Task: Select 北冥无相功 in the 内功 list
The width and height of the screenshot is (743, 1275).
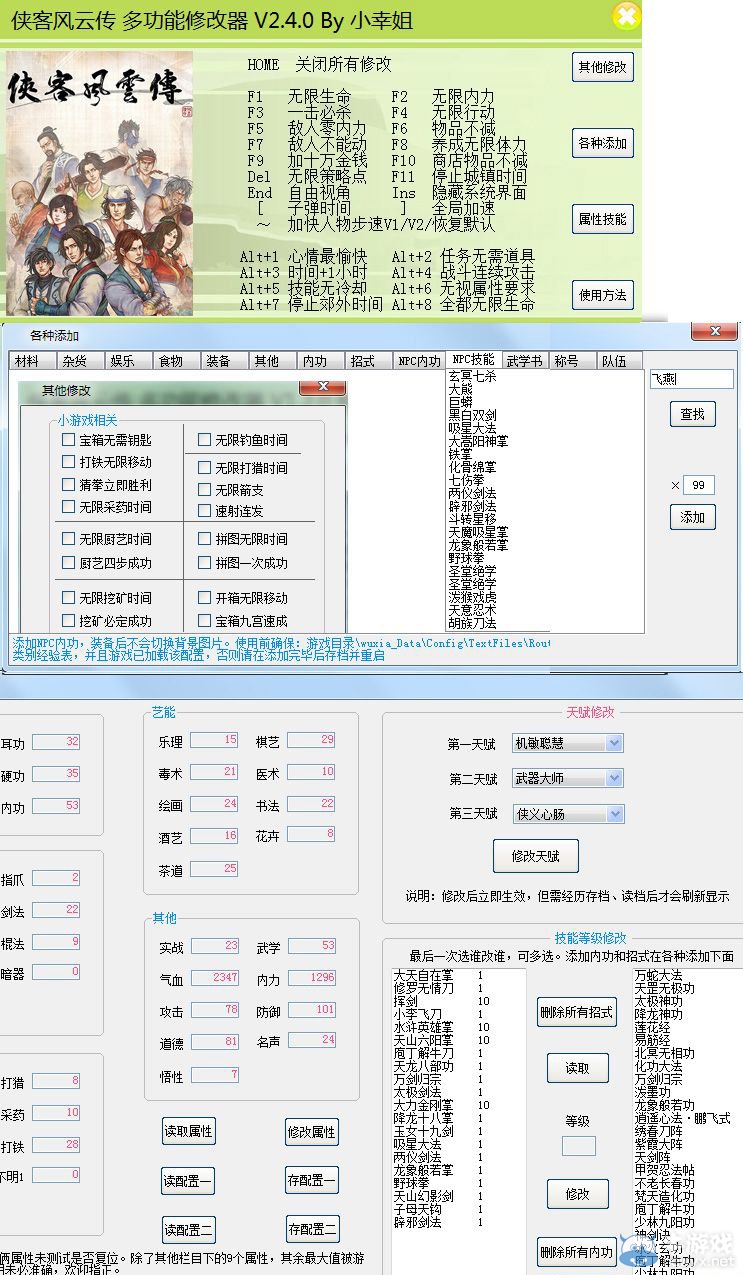Action: click(664, 1054)
